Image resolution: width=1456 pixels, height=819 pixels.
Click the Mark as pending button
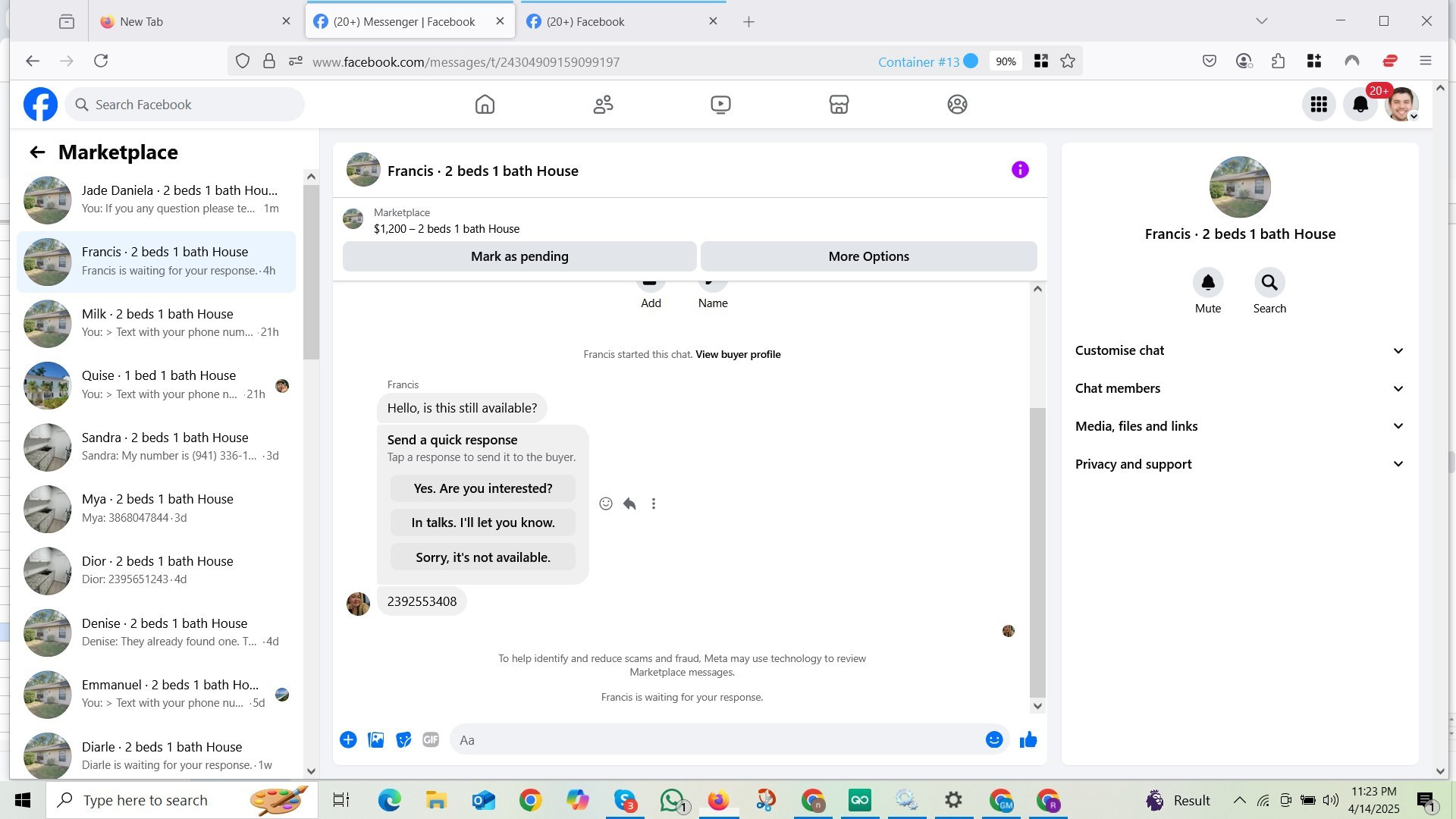click(519, 256)
